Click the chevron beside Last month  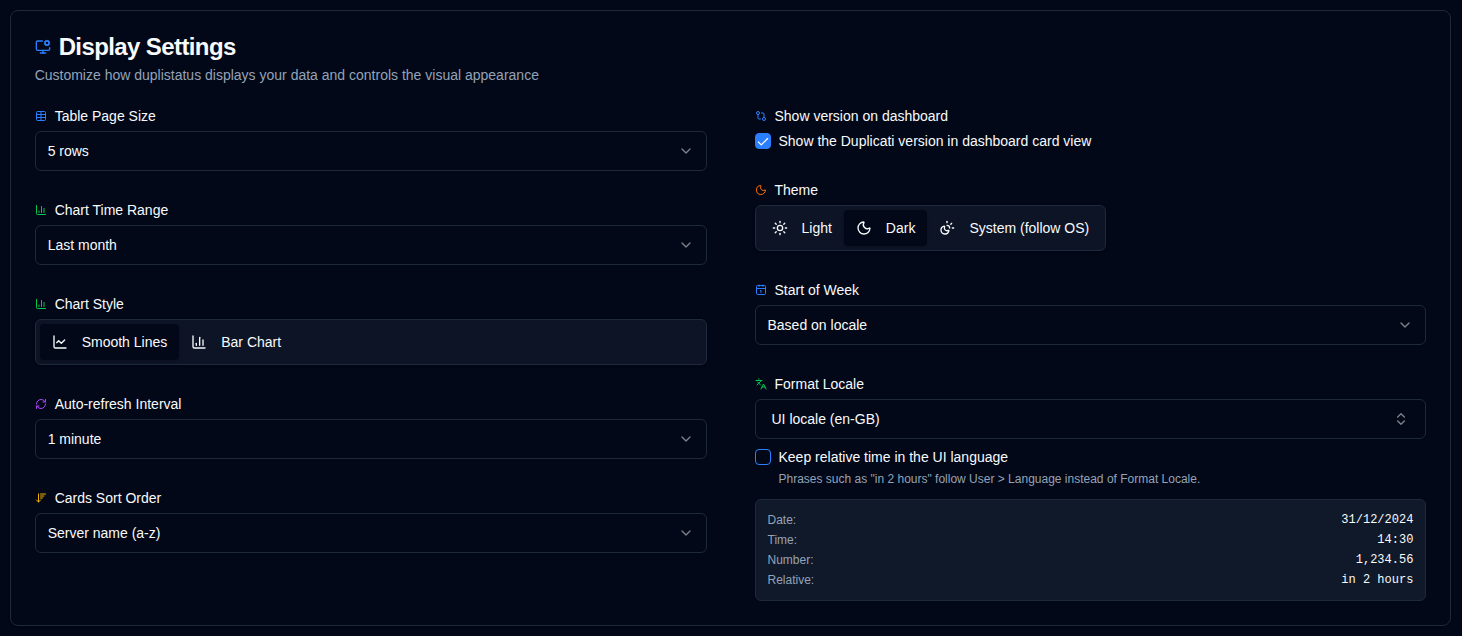point(686,245)
